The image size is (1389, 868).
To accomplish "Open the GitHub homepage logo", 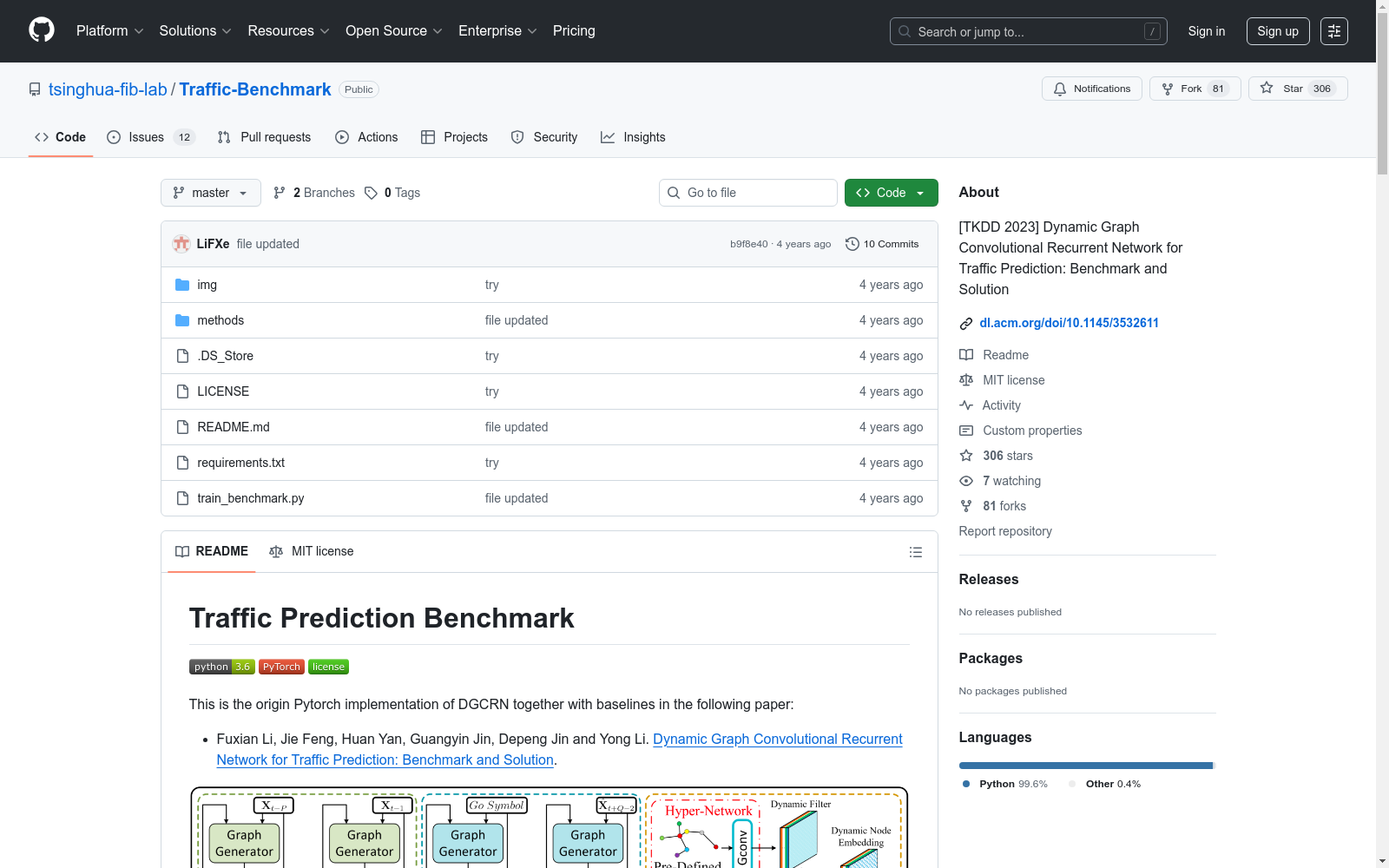I will (42, 30).
